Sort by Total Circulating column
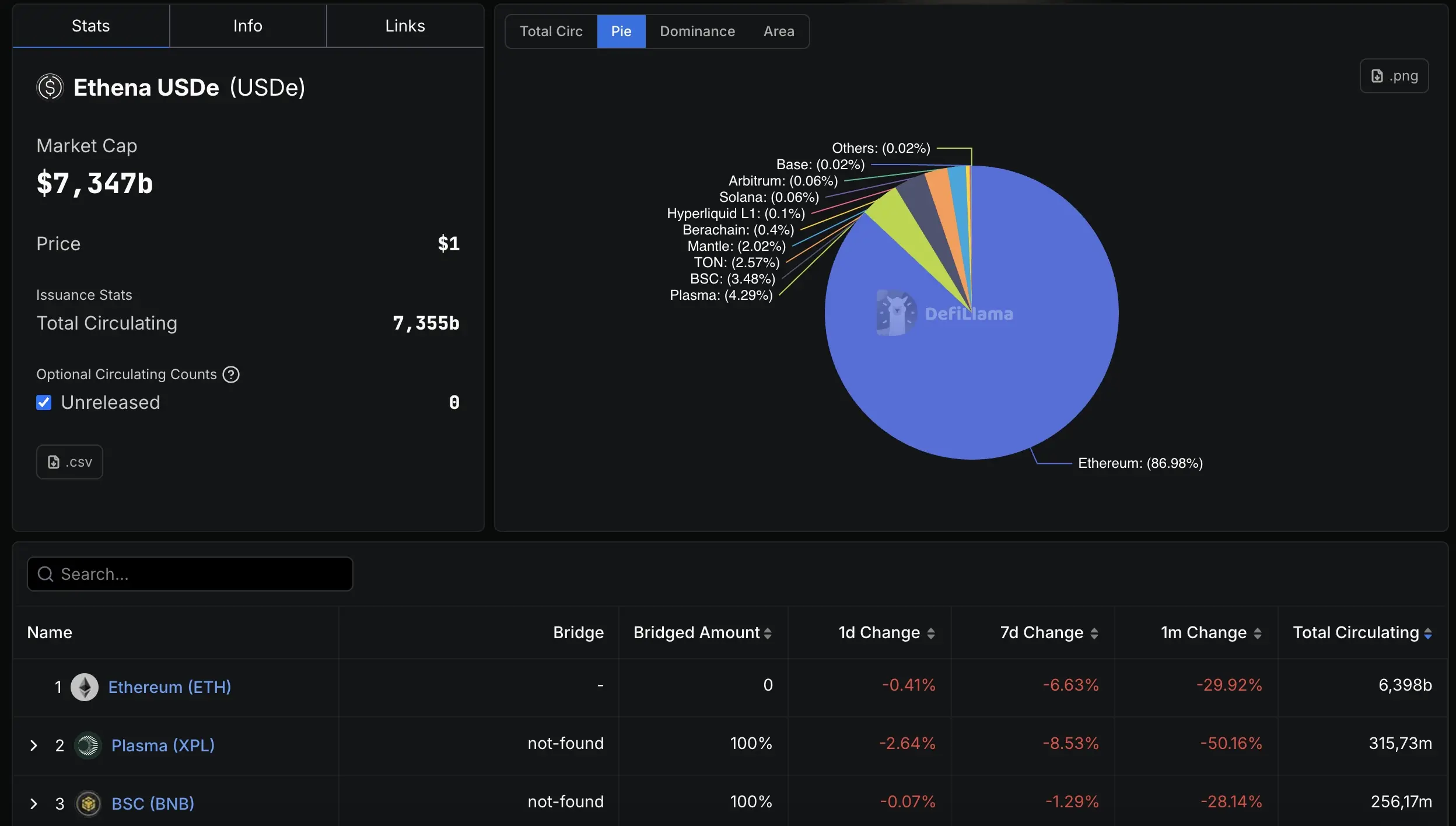Viewport: 1456px width, 826px height. click(x=1427, y=633)
